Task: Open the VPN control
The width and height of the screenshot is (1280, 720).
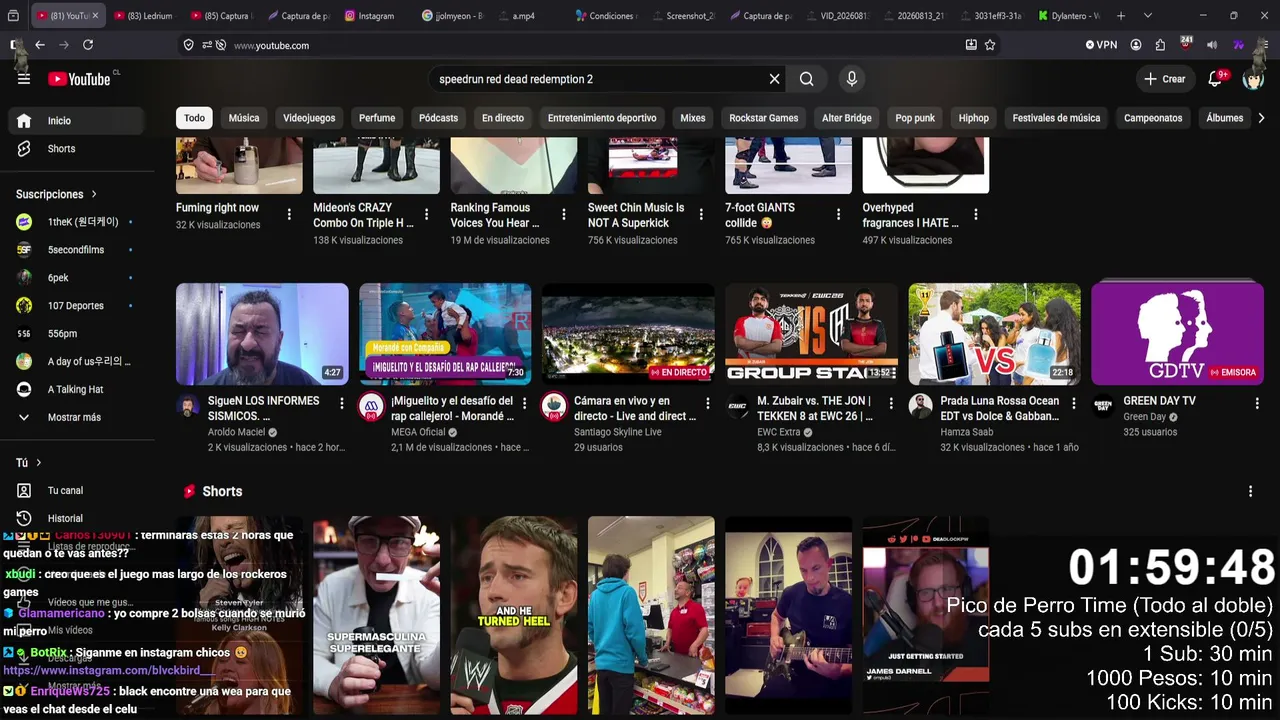Action: click(x=1101, y=45)
